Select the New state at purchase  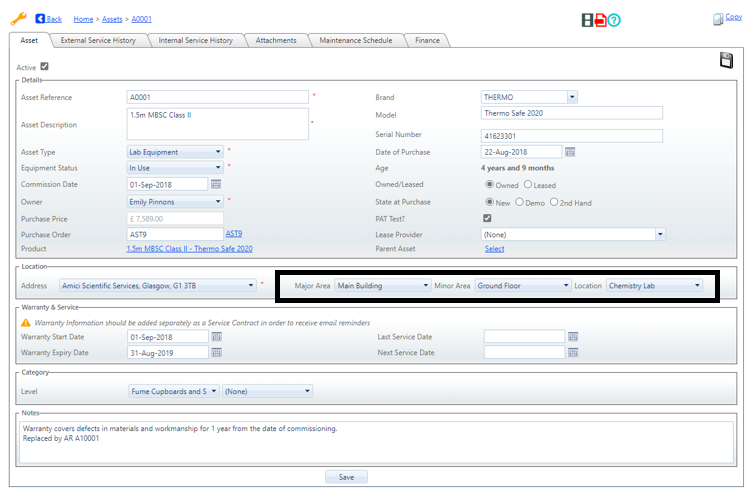[x=489, y=202]
